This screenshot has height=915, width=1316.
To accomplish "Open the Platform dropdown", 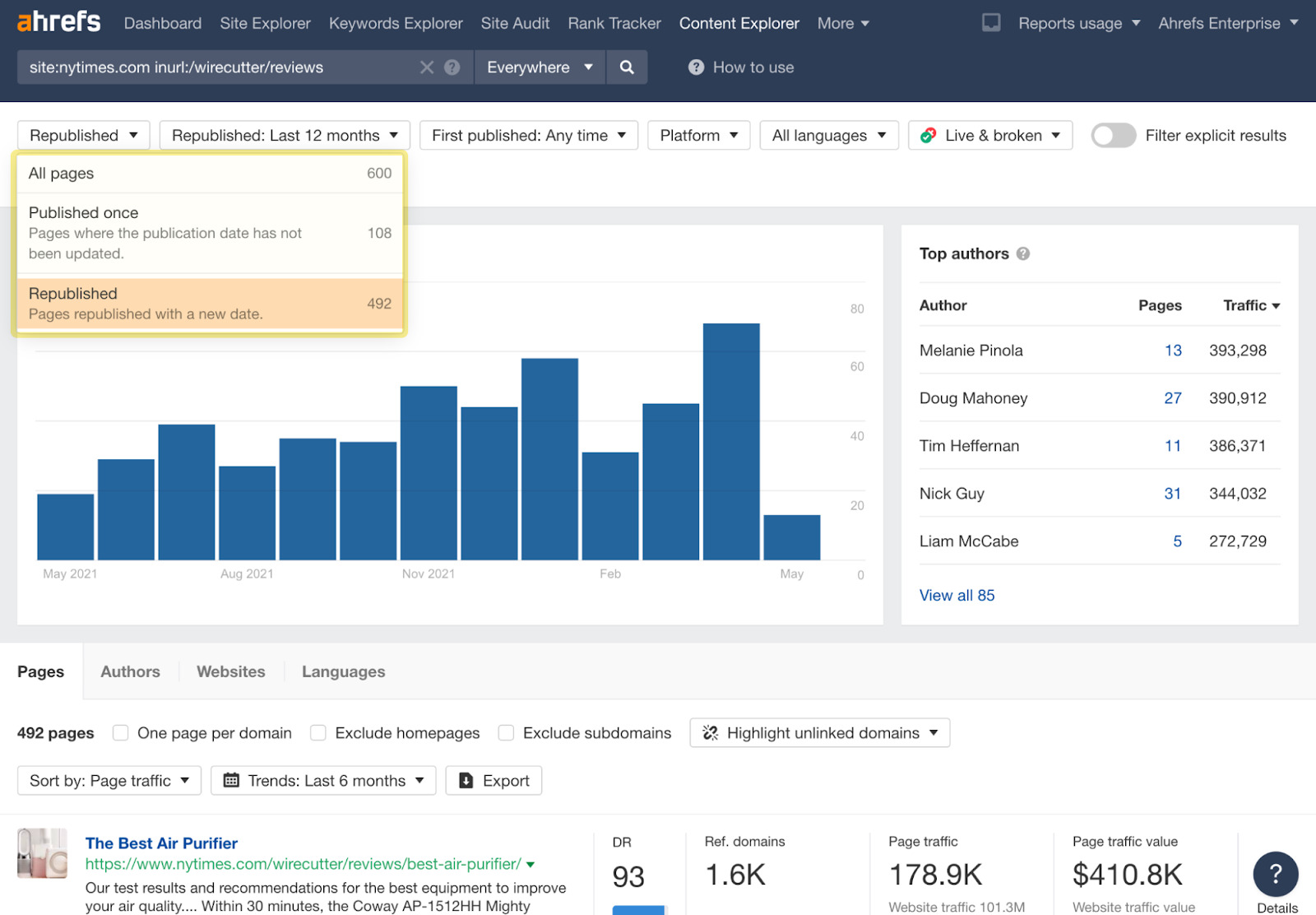I will [x=698, y=135].
